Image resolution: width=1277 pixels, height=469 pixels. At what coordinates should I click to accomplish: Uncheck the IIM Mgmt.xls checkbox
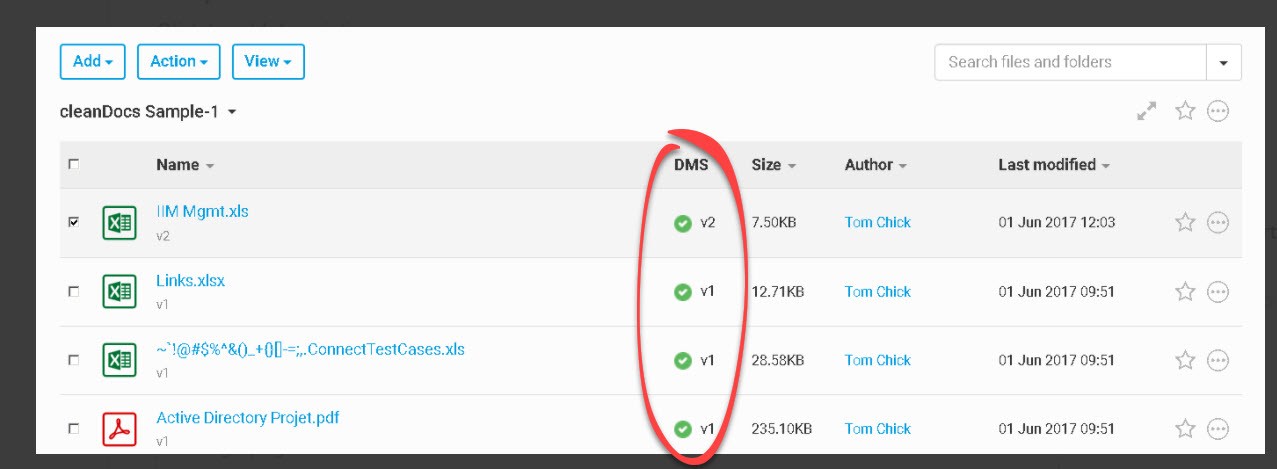click(73, 223)
